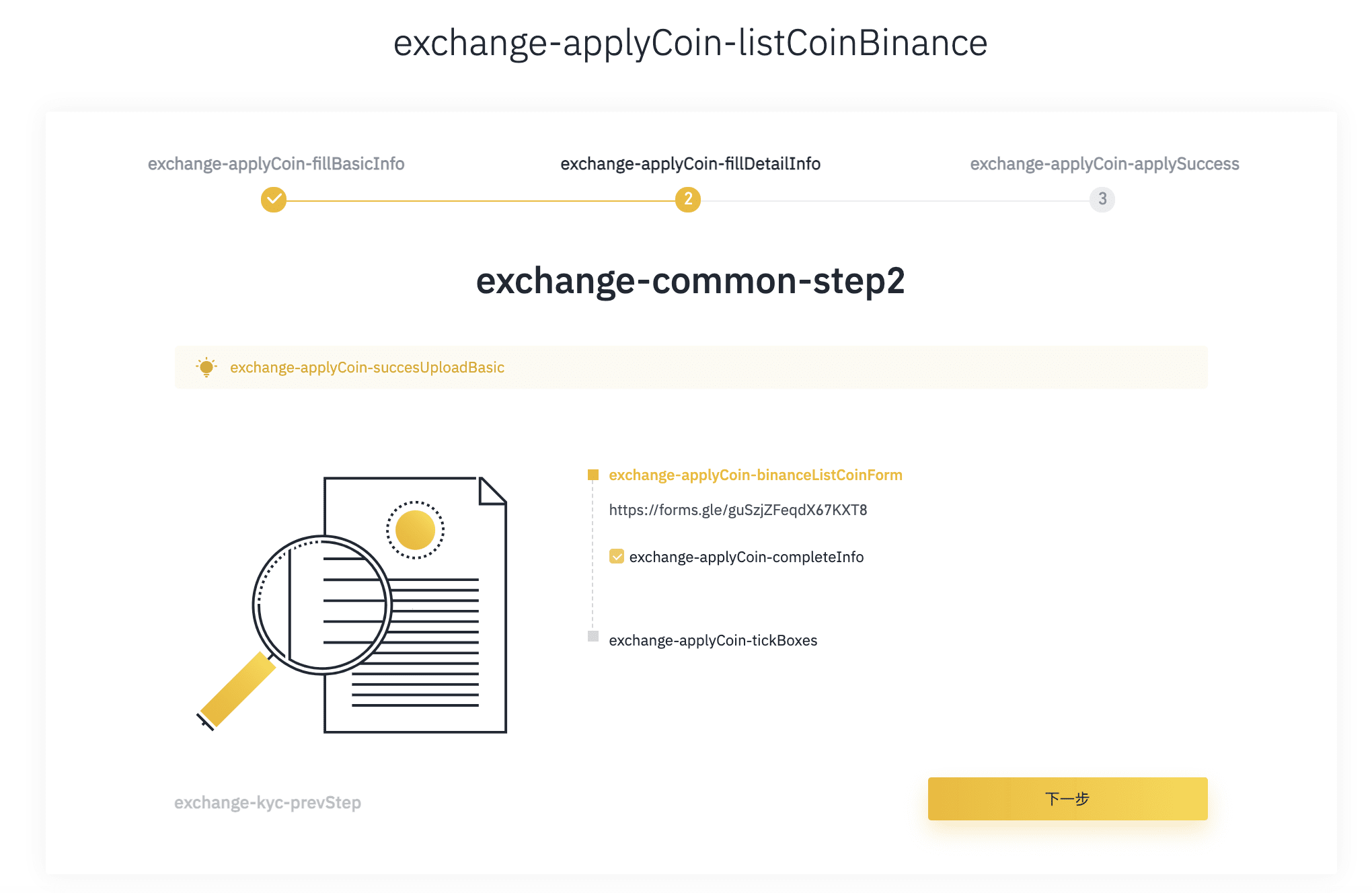
Task: Click the yellow square bullet beside binanceListCoinForm
Action: pyautogui.click(x=593, y=475)
